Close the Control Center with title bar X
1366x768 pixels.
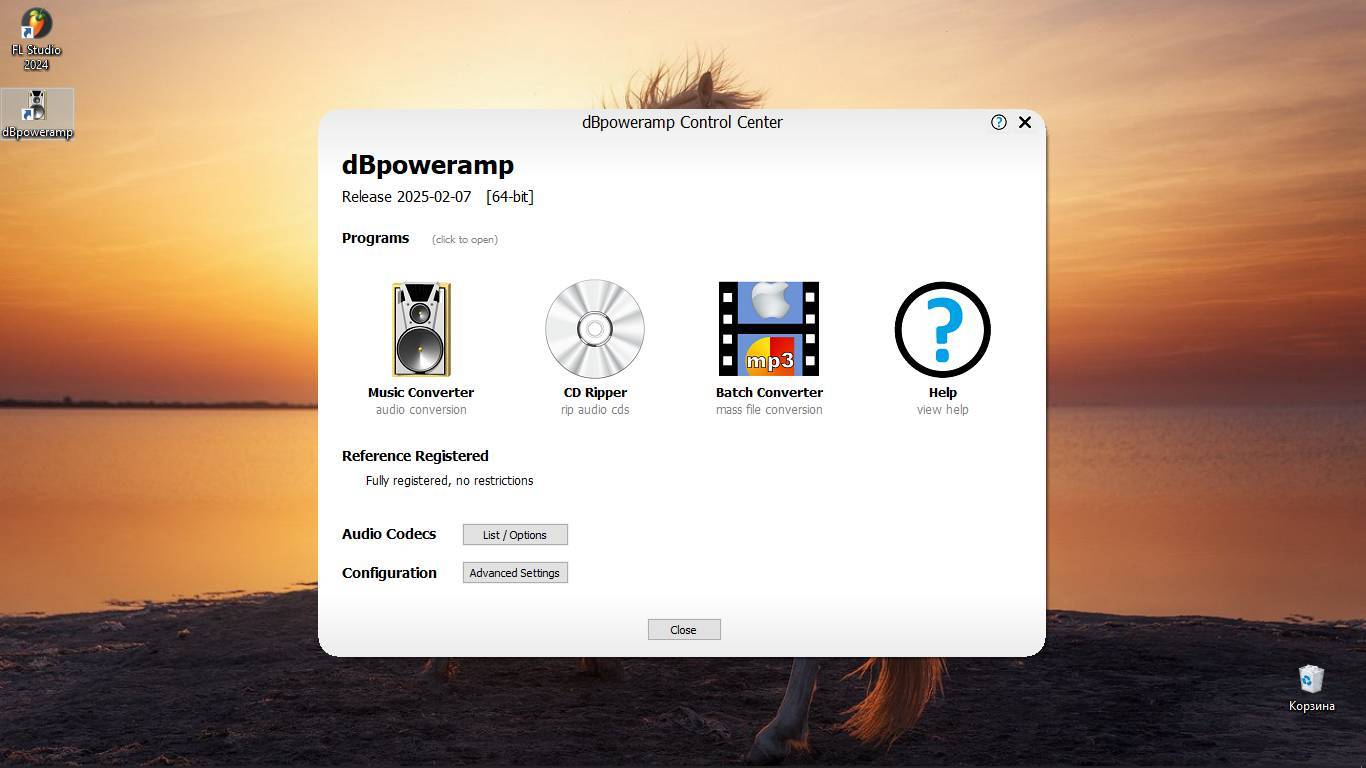[x=1025, y=122]
